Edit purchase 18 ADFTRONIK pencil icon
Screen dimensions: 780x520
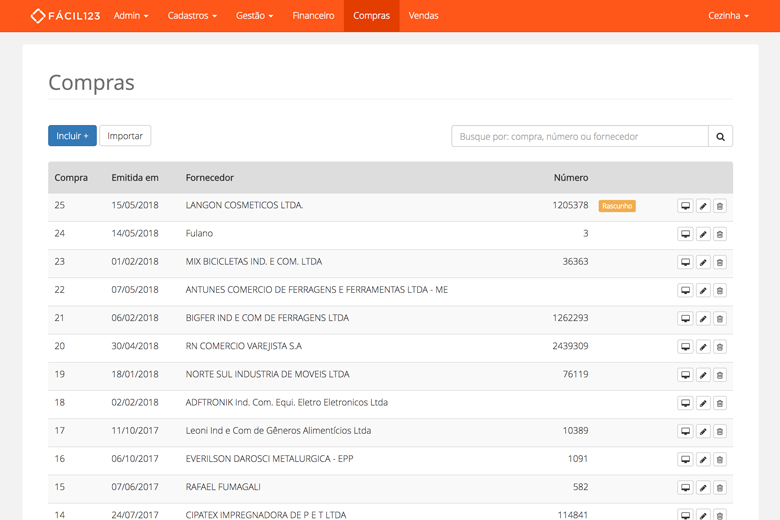pyautogui.click(x=703, y=403)
